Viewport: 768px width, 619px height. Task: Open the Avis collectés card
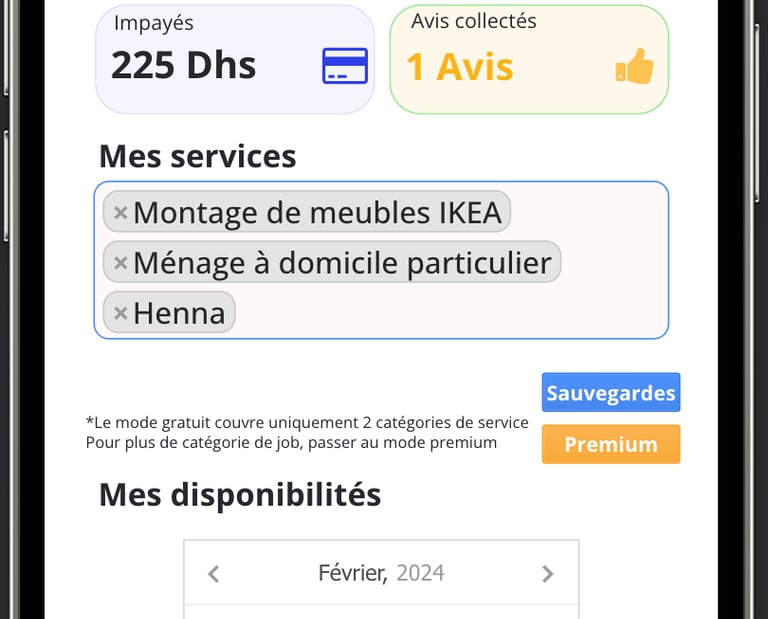529,59
